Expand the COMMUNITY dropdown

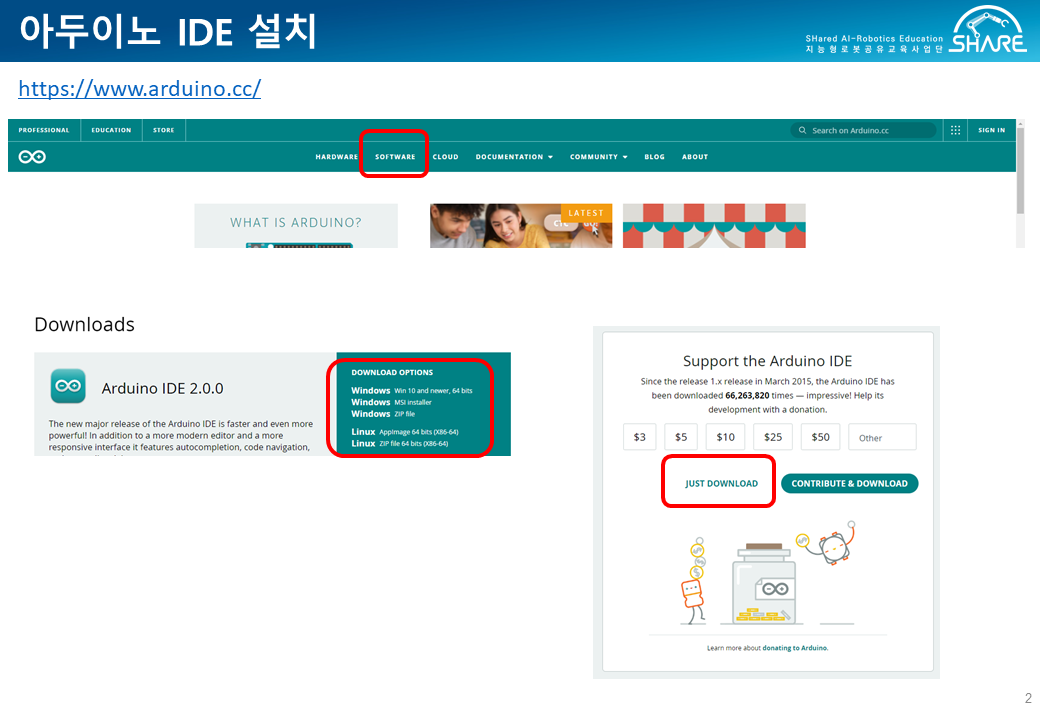598,157
